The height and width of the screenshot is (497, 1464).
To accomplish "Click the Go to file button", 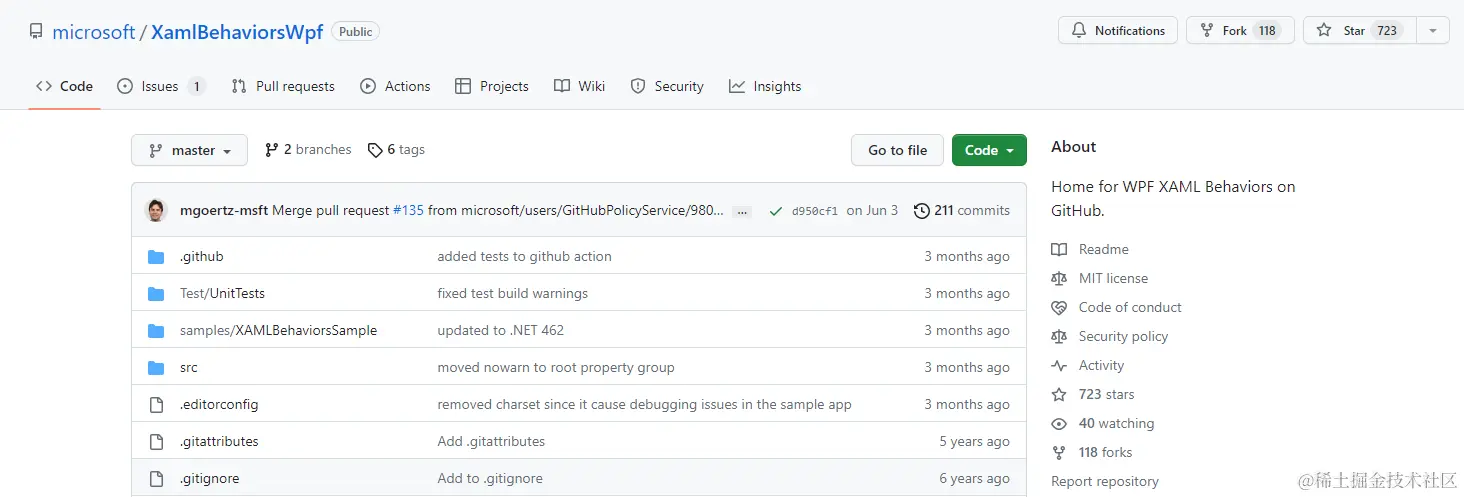I will click(x=897, y=150).
